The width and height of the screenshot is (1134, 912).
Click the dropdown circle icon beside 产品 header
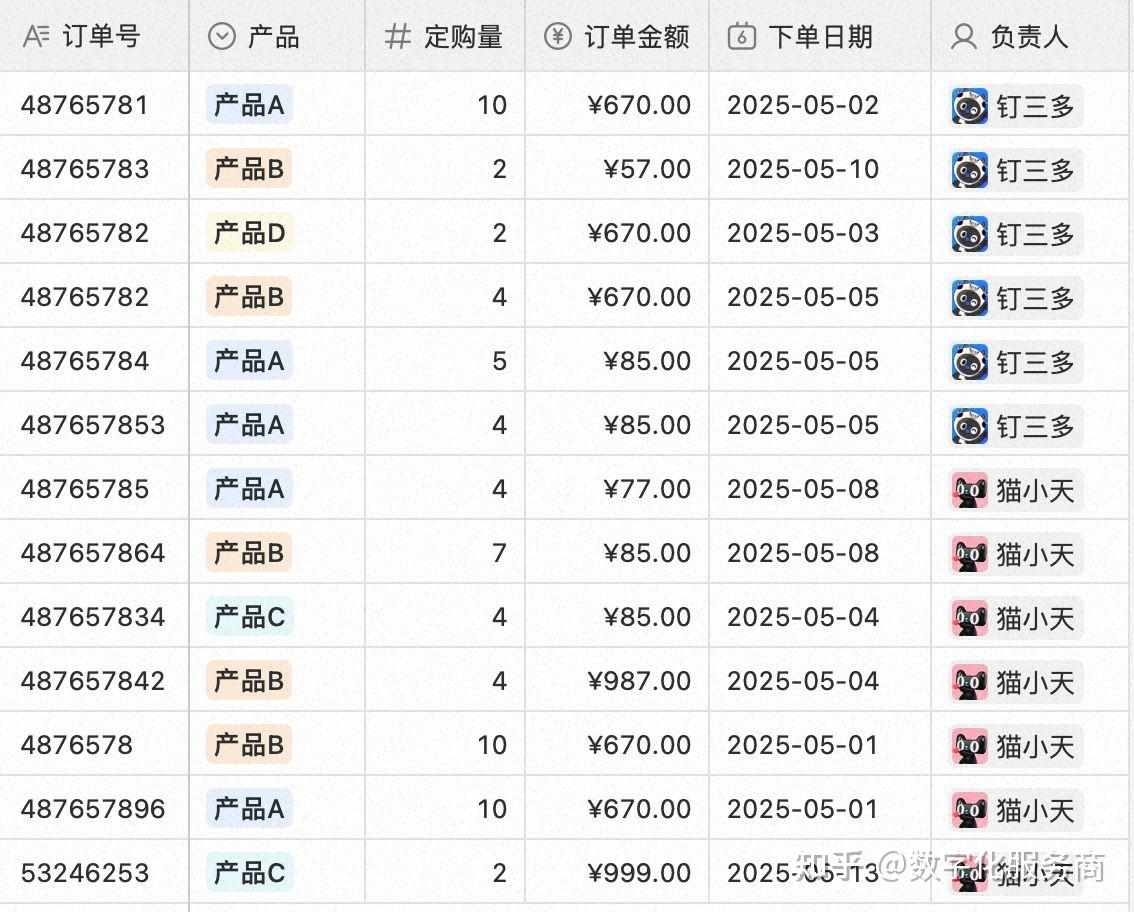pyautogui.click(x=222, y=35)
